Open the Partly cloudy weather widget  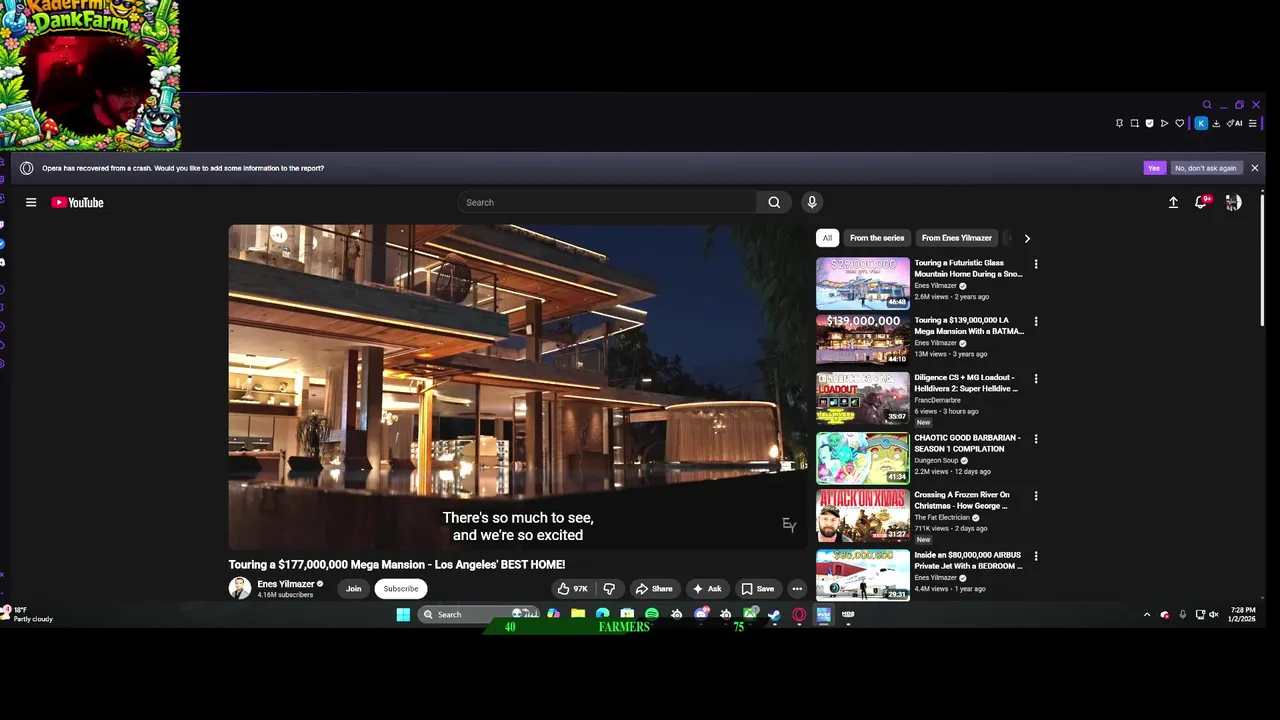[28, 614]
